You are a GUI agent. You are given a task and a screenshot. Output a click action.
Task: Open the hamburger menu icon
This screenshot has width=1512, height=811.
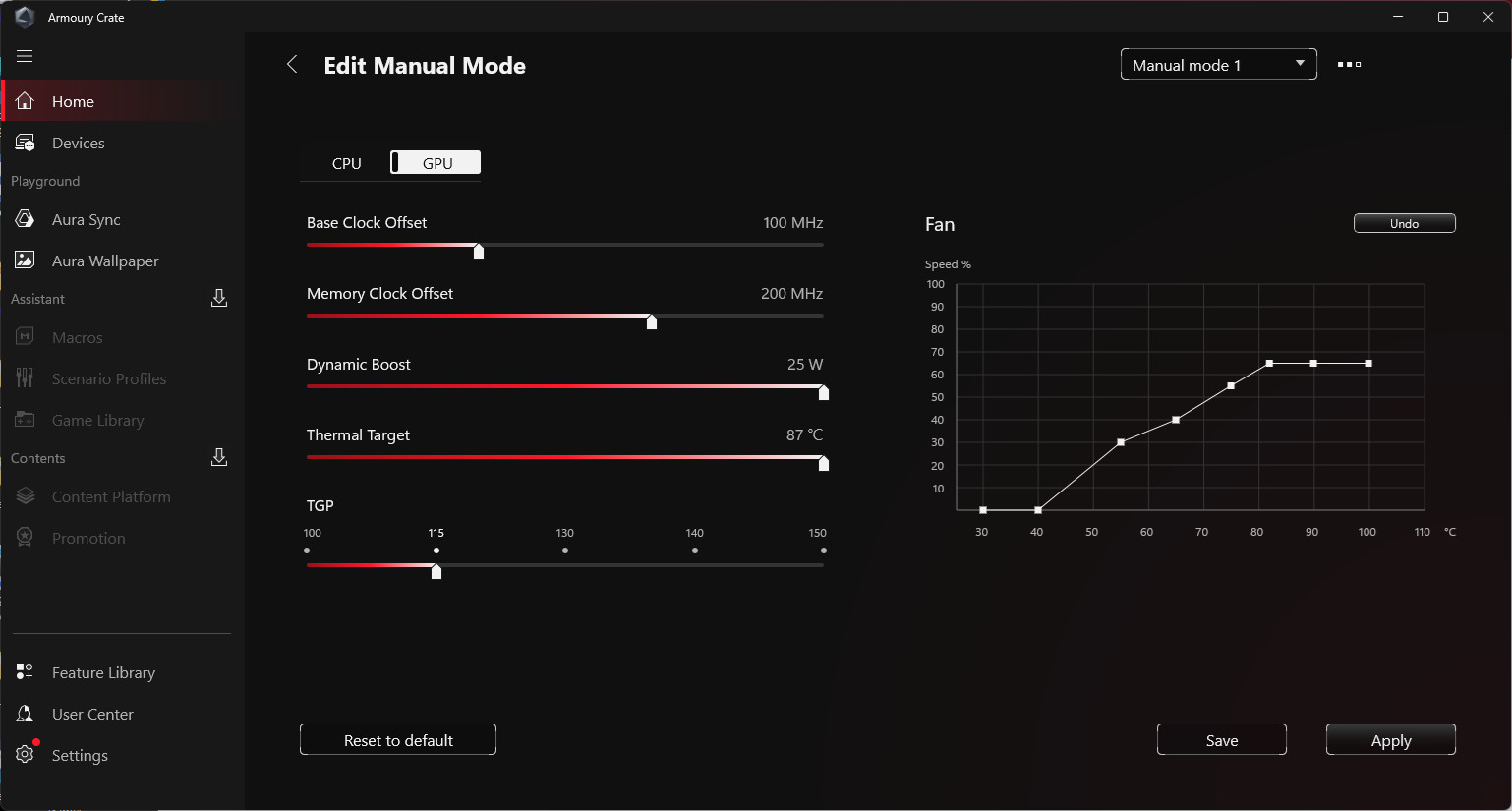tap(25, 56)
